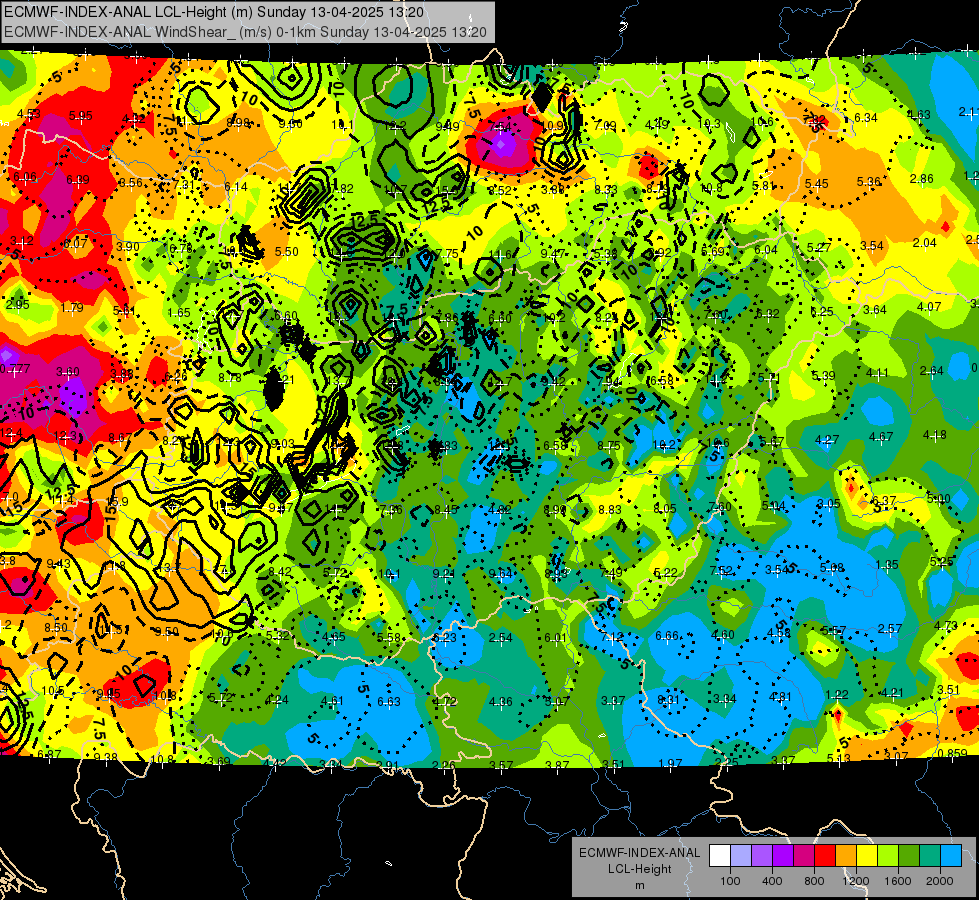Click the map value '3.34'

[x=725, y=698]
